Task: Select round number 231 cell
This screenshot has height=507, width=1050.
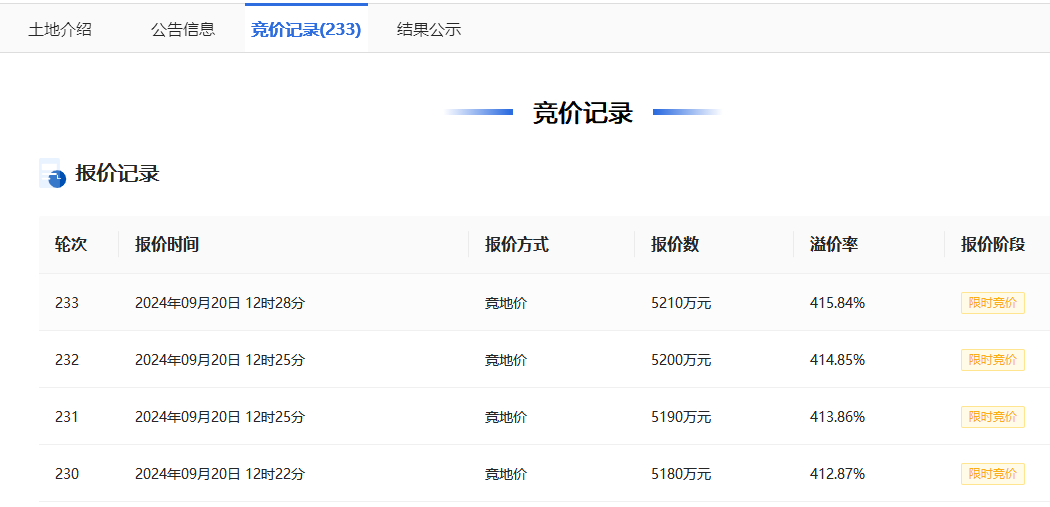Action: click(x=67, y=417)
